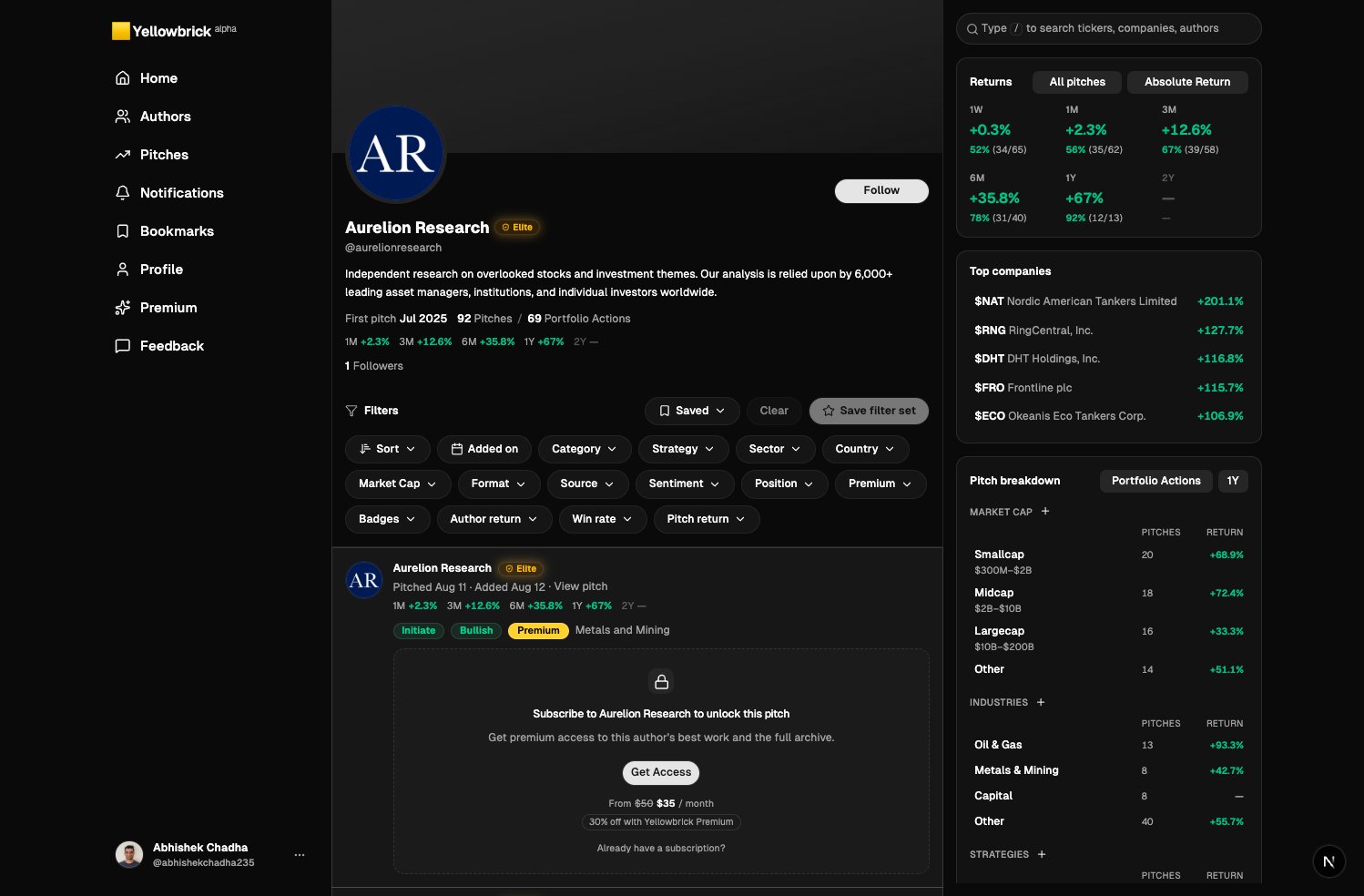Open the Saved filter sets dropdown
Image resolution: width=1364 pixels, height=896 pixels.
coord(692,411)
